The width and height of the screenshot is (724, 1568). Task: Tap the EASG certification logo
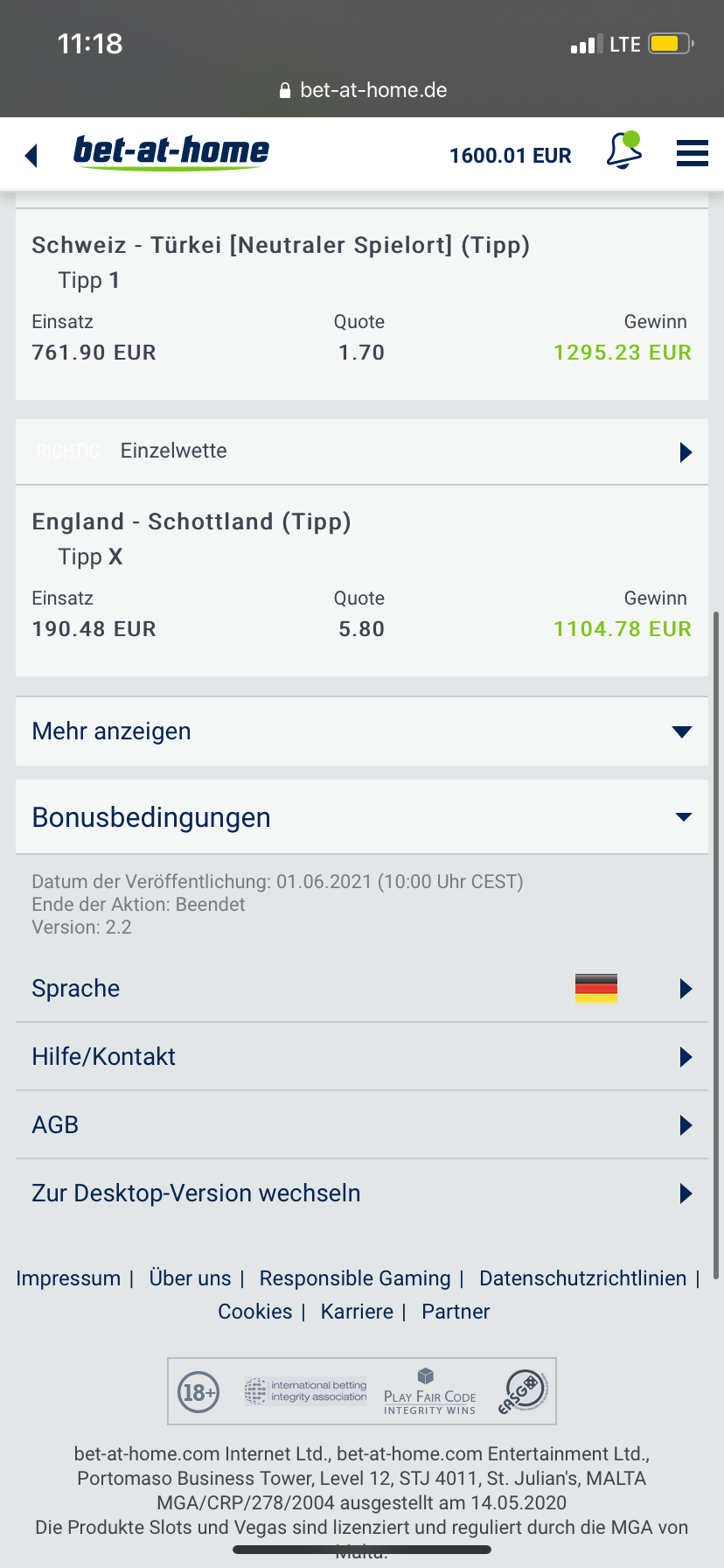pos(523,1391)
